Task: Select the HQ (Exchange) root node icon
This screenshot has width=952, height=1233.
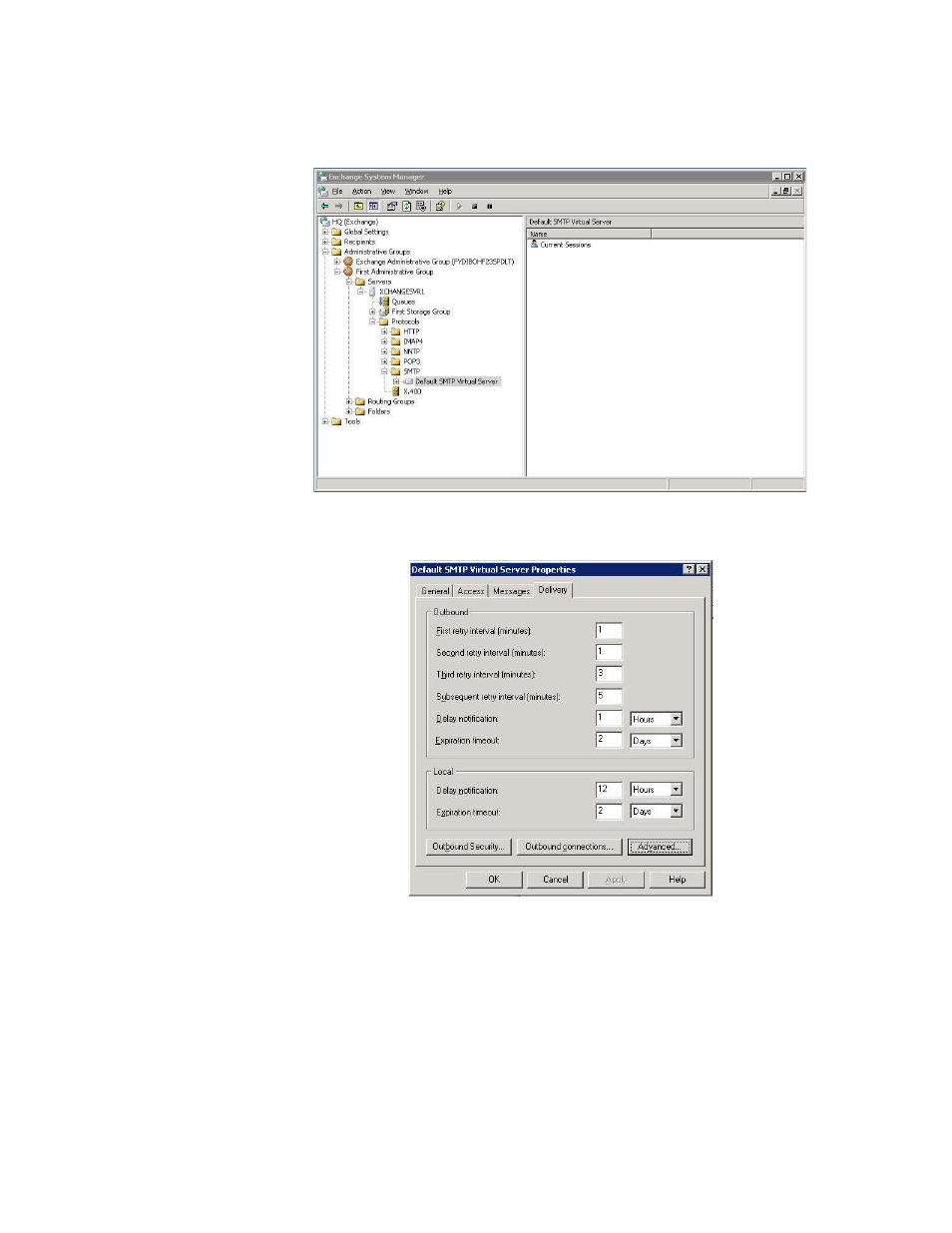Action: coord(325,222)
